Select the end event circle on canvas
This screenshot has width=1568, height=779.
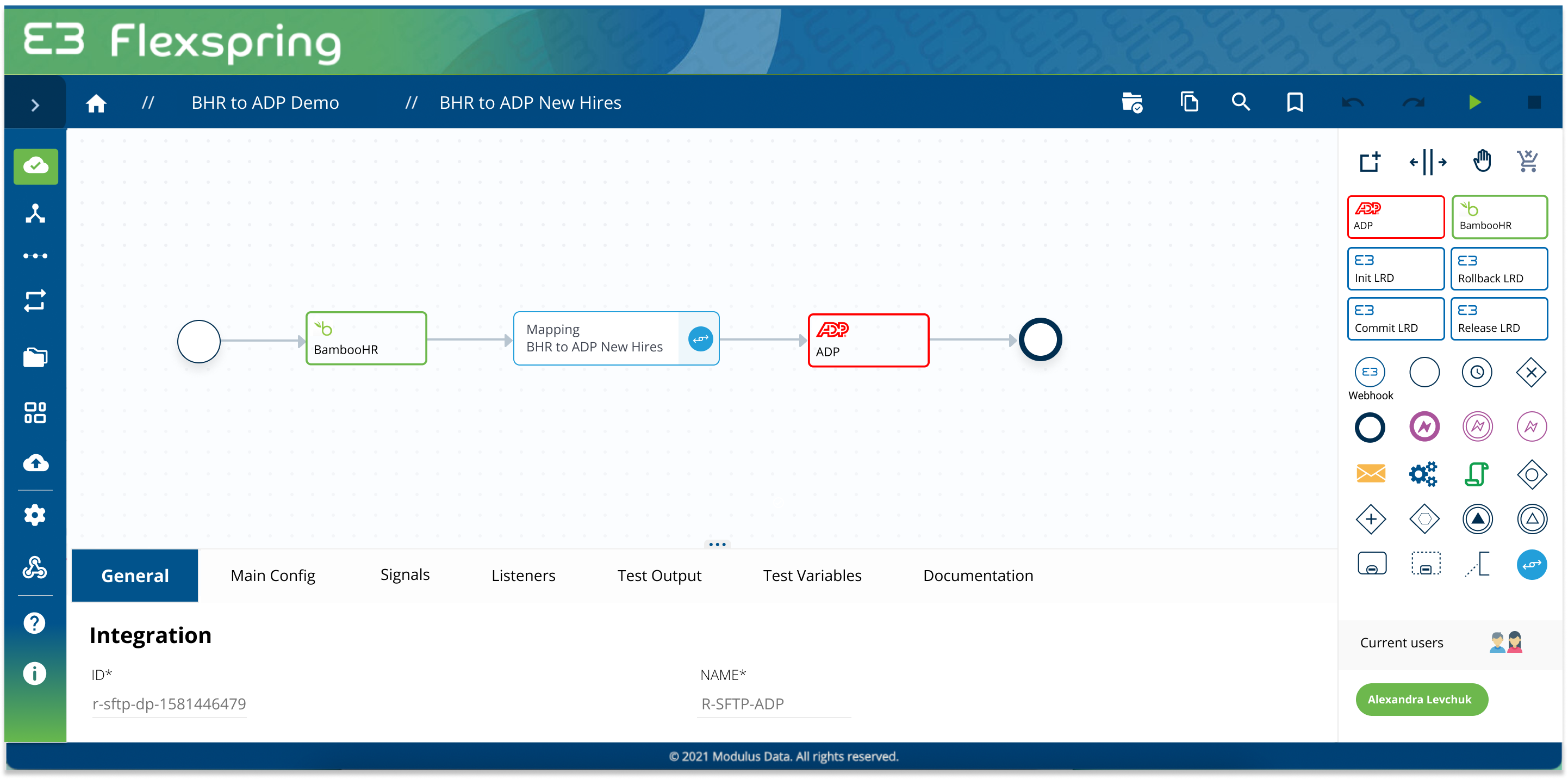pyautogui.click(x=1040, y=340)
